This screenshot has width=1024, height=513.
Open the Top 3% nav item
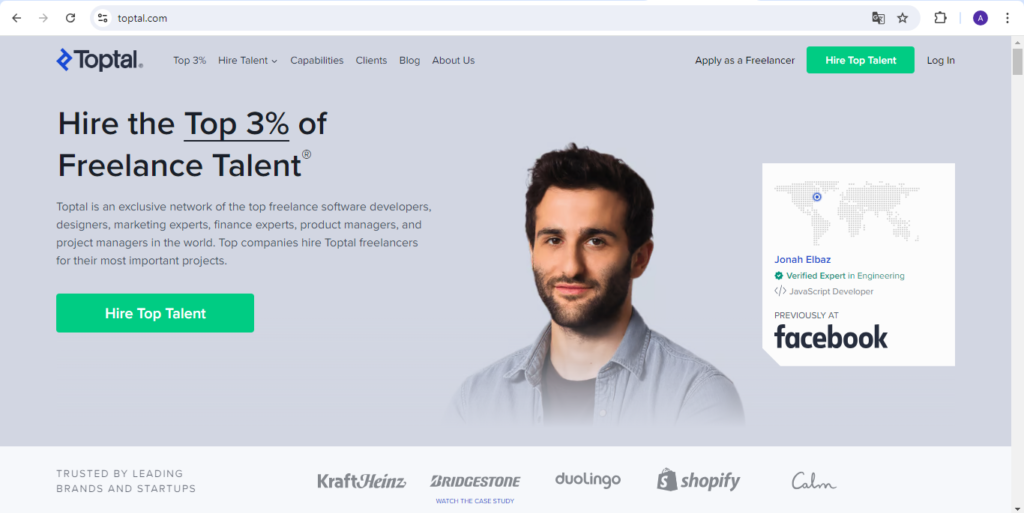pyautogui.click(x=189, y=60)
